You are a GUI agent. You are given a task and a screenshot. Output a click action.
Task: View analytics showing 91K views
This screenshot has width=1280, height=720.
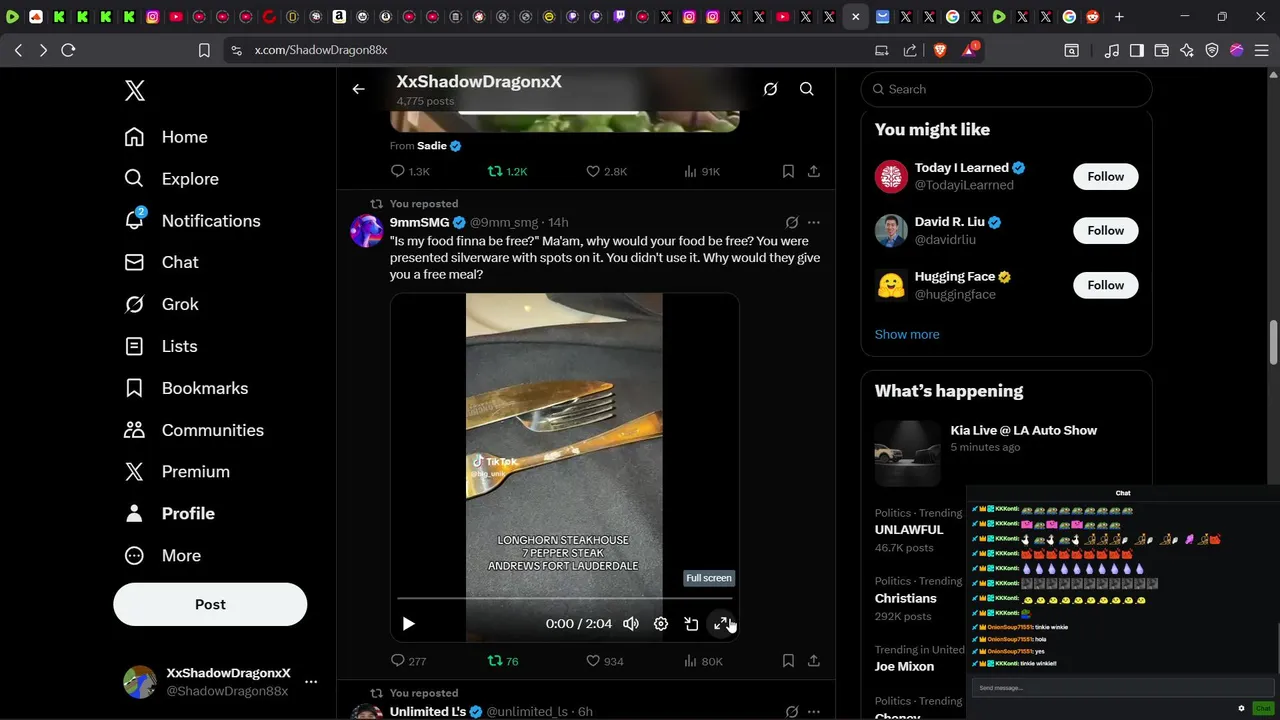pyautogui.click(x=702, y=171)
